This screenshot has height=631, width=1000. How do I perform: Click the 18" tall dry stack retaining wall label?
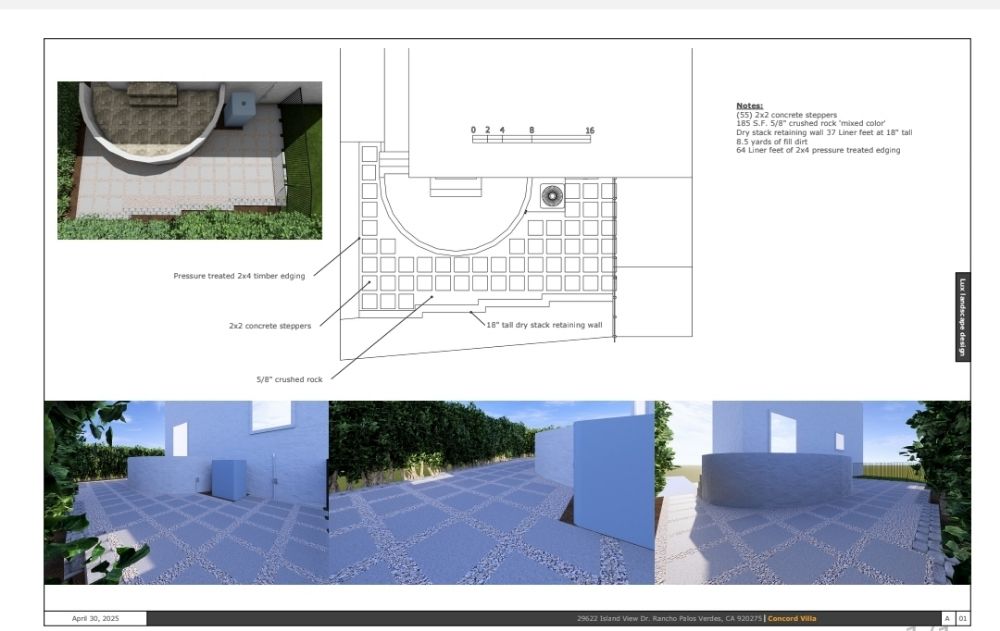coord(544,325)
